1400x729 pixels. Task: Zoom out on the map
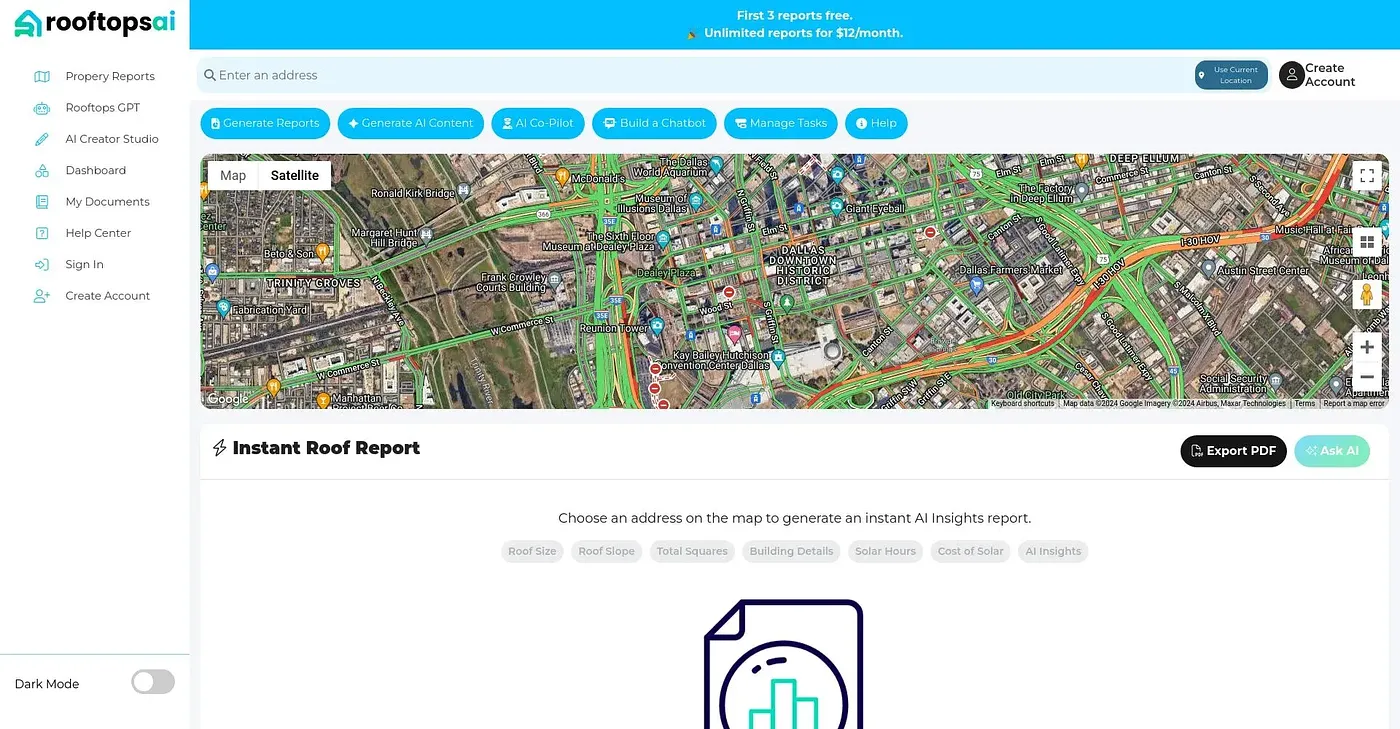click(1367, 378)
